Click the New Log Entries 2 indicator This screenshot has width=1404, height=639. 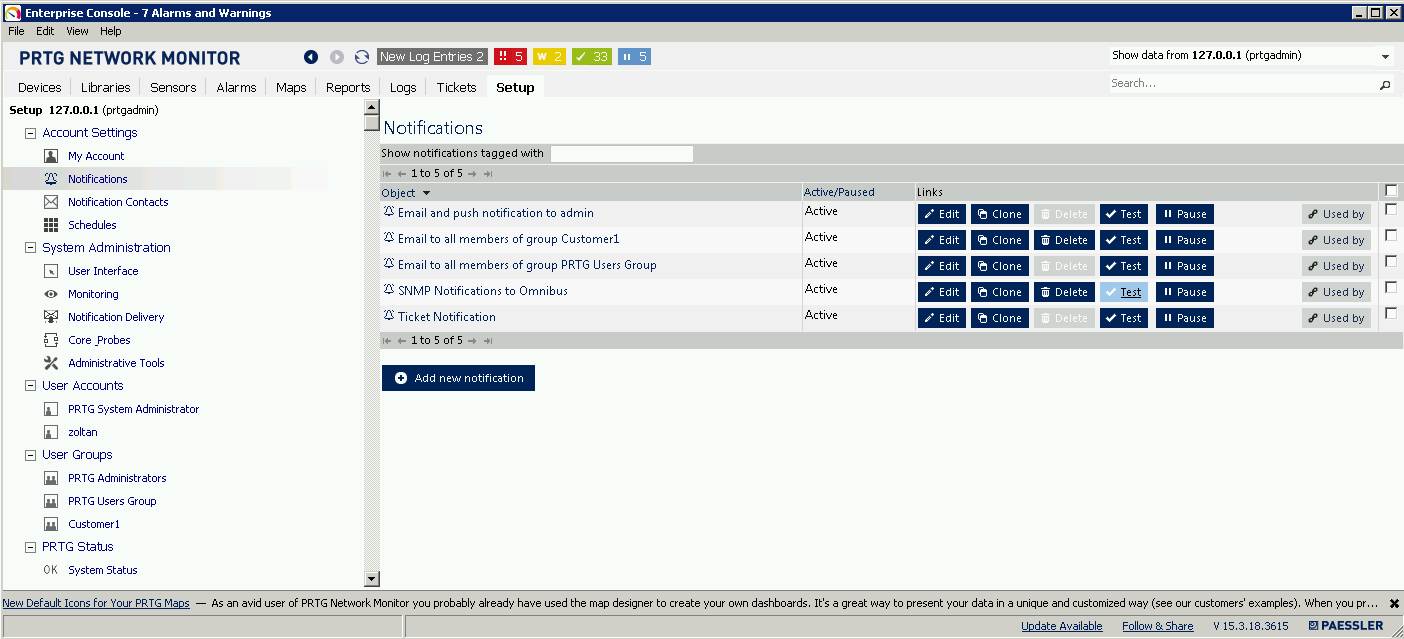pyautogui.click(x=432, y=57)
